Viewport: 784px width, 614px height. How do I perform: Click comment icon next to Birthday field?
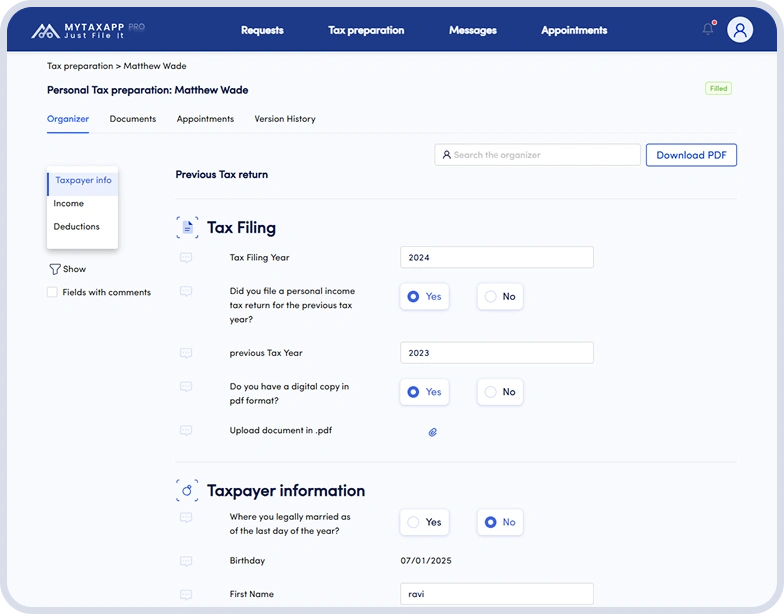[x=186, y=561]
